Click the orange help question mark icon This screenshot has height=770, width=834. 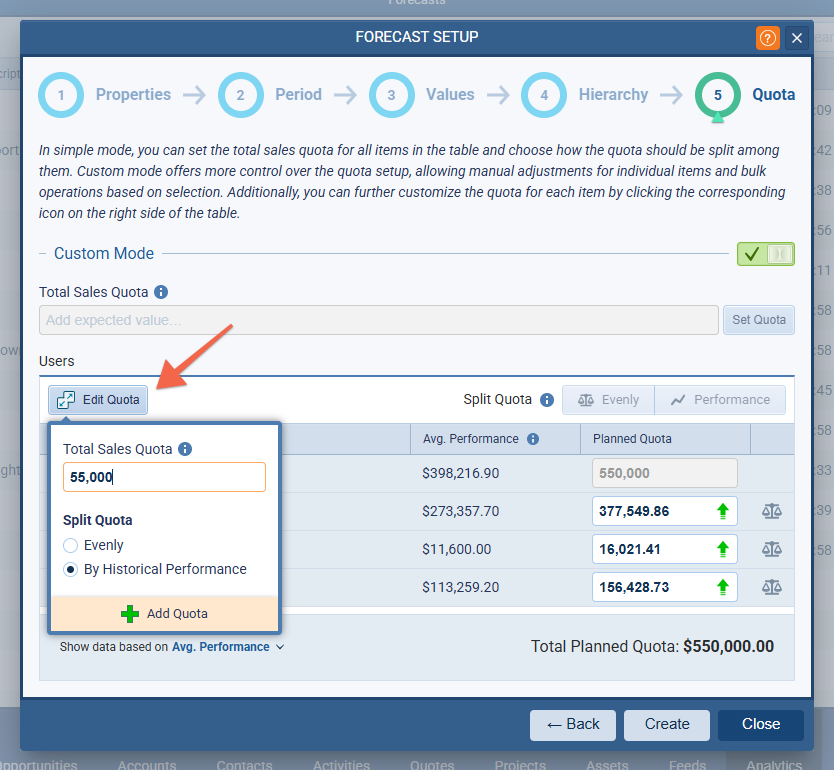767,38
